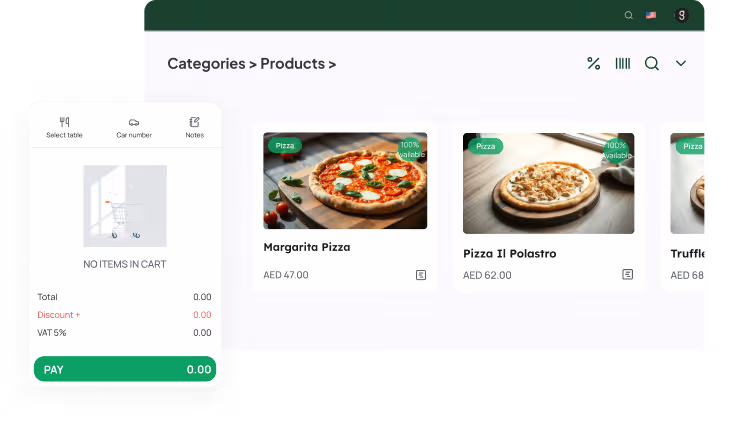This screenshot has width=754, height=421.
Task: Click the percent discount icon
Action: [593, 63]
